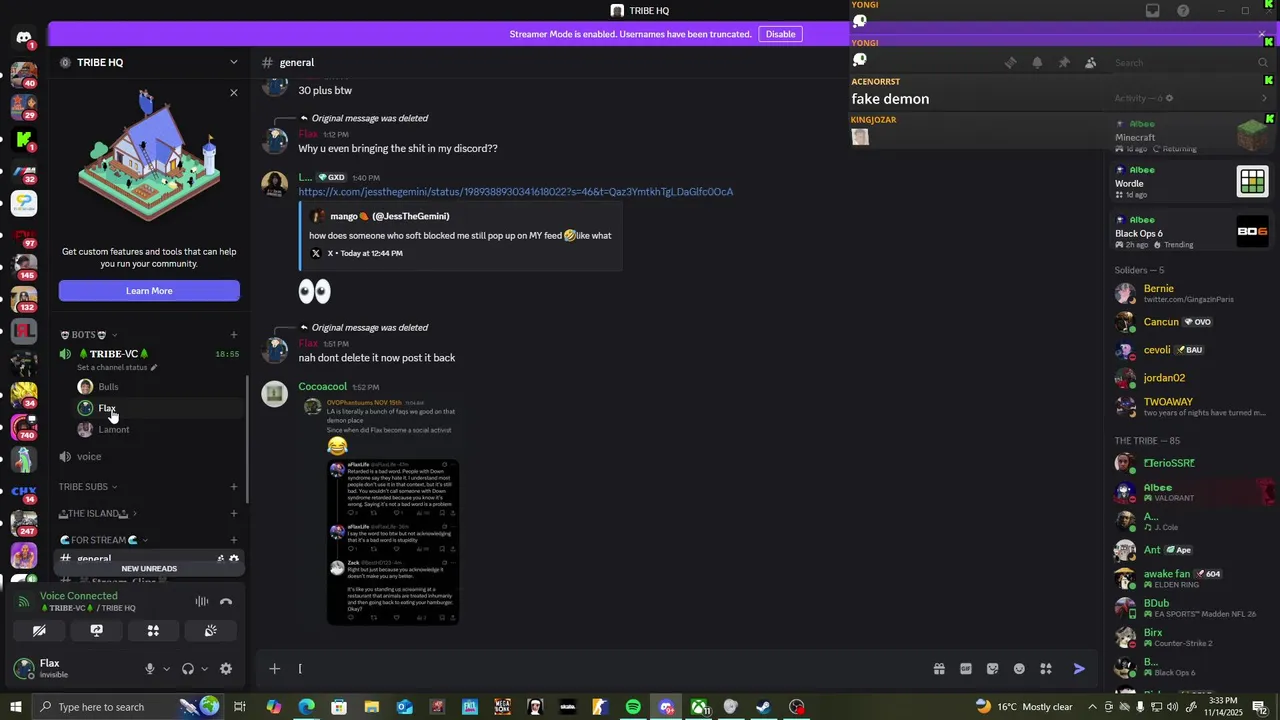Image resolution: width=1280 pixels, height=720 pixels.
Task: Select member TWOAWAY
Action: point(1190,406)
